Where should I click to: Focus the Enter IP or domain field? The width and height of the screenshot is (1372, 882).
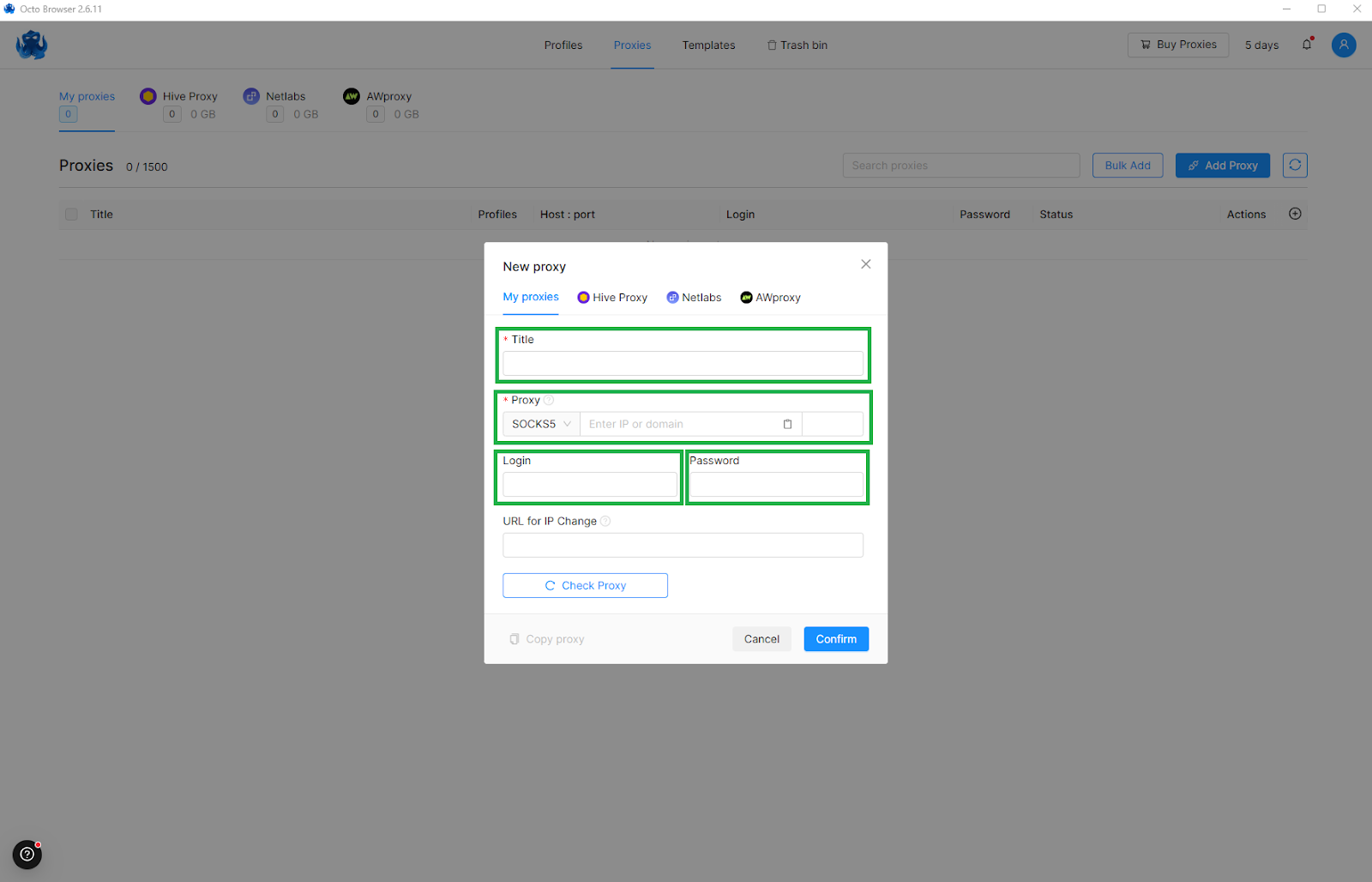pyautogui.click(x=690, y=424)
